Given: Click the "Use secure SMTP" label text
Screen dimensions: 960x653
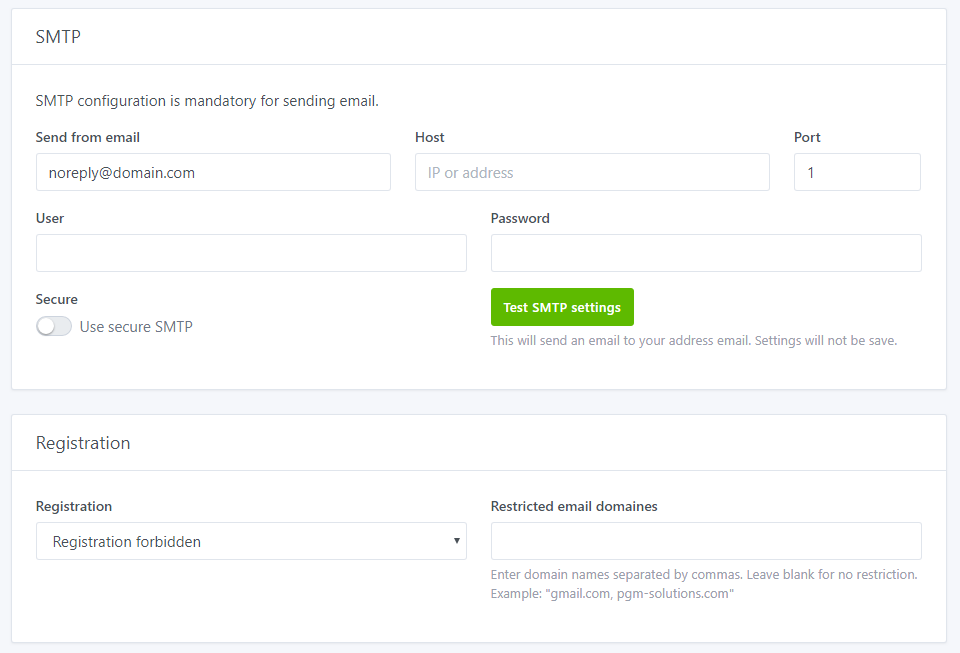Looking at the screenshot, I should pyautogui.click(x=136, y=326).
